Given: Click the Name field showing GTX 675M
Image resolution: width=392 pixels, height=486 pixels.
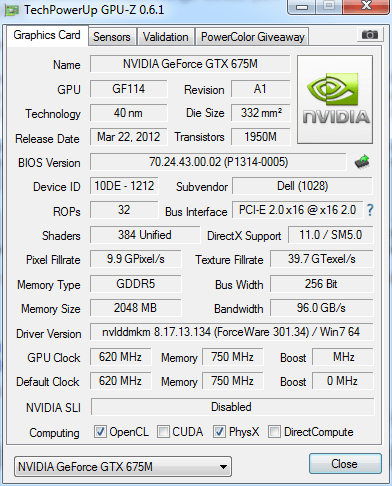Looking at the screenshot, I should tap(190, 64).
